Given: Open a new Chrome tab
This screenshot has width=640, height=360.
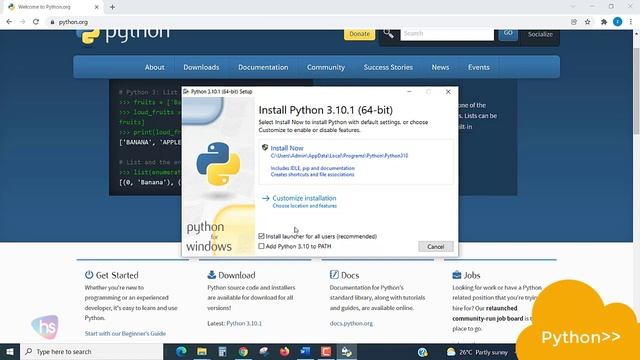Looking at the screenshot, I should (x=112, y=7).
